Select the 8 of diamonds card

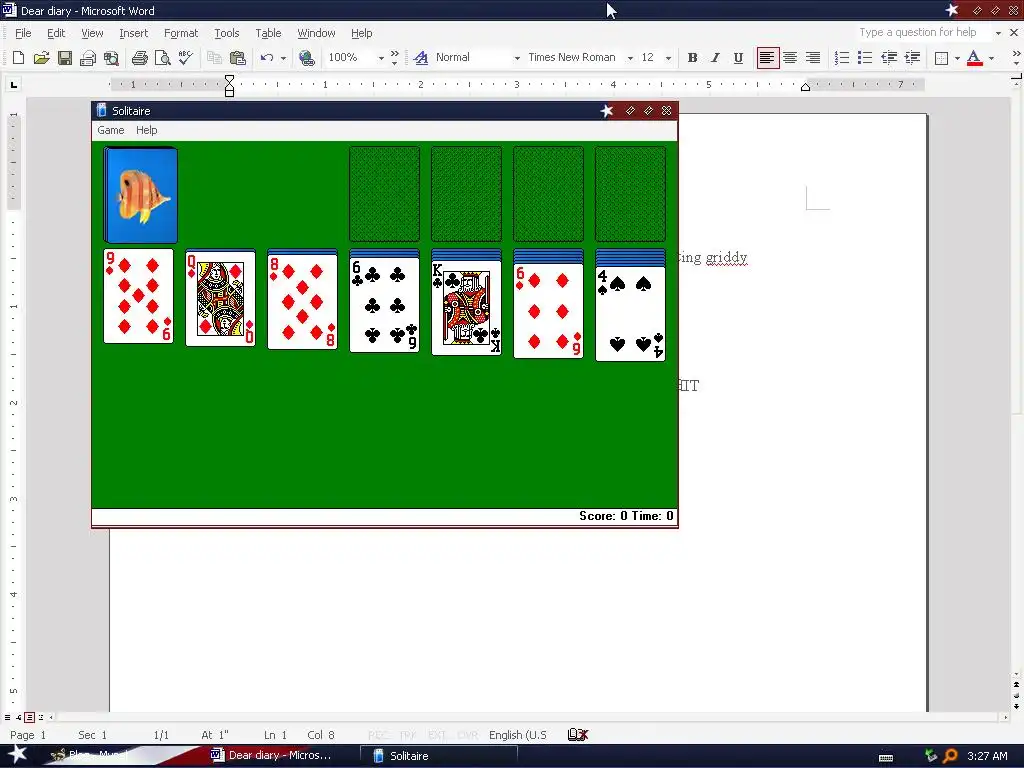tap(302, 302)
